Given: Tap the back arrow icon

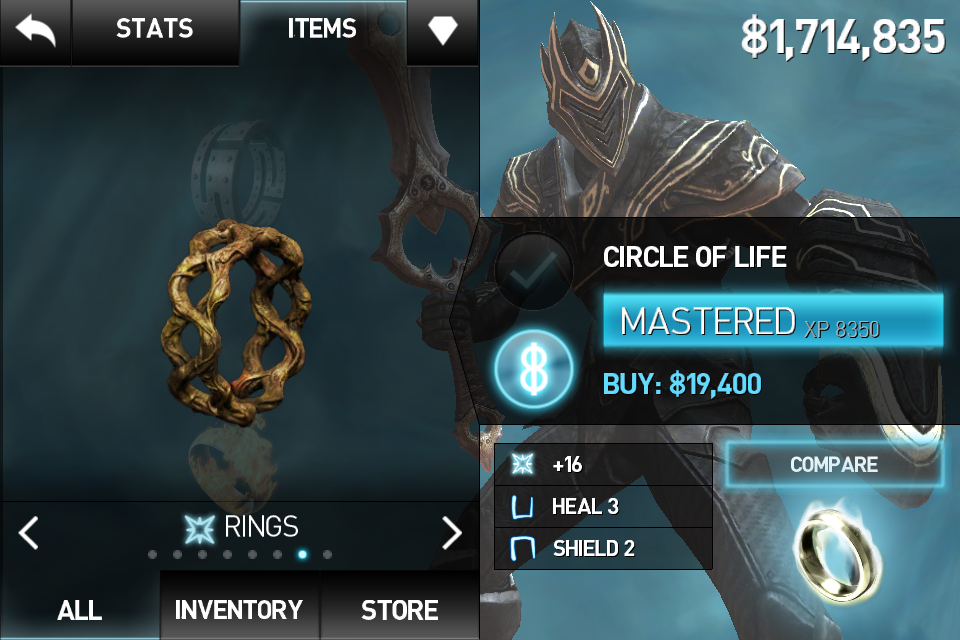Looking at the screenshot, I should (36, 31).
